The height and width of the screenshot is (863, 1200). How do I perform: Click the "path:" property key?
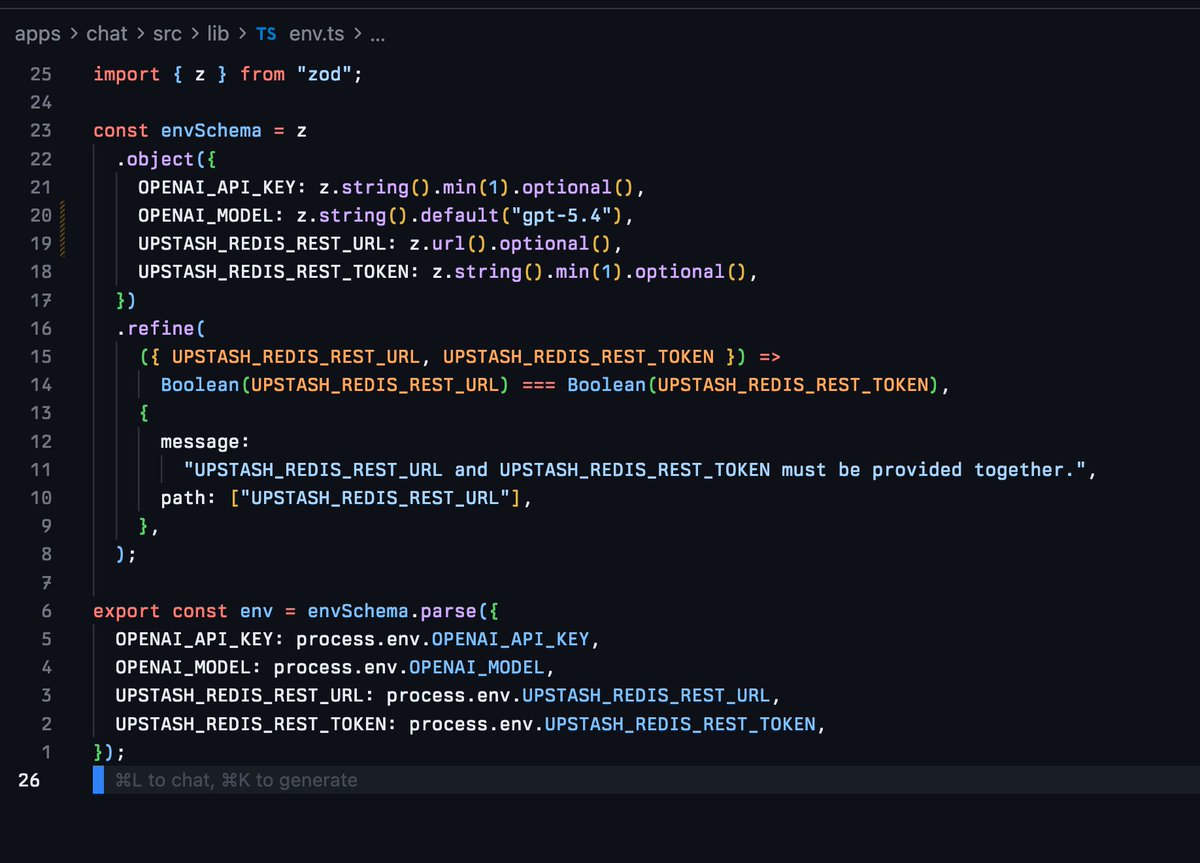(x=188, y=498)
